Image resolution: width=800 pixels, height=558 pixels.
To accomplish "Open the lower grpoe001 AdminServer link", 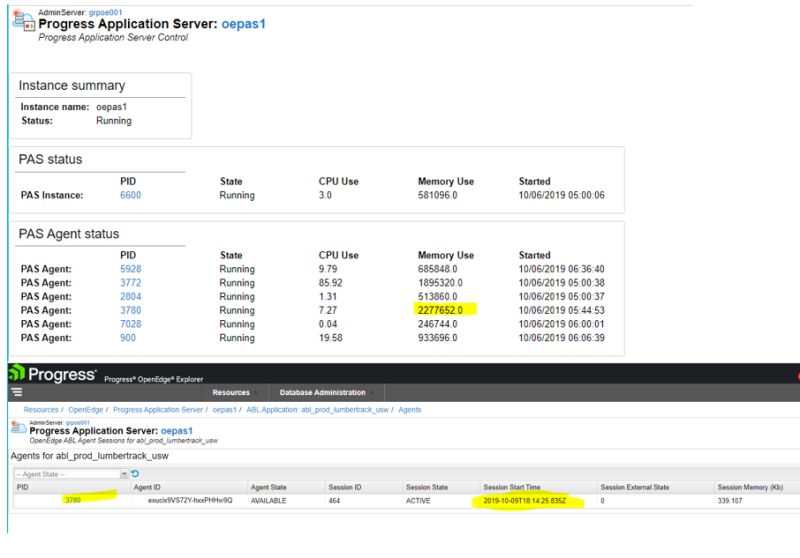I will point(78,423).
